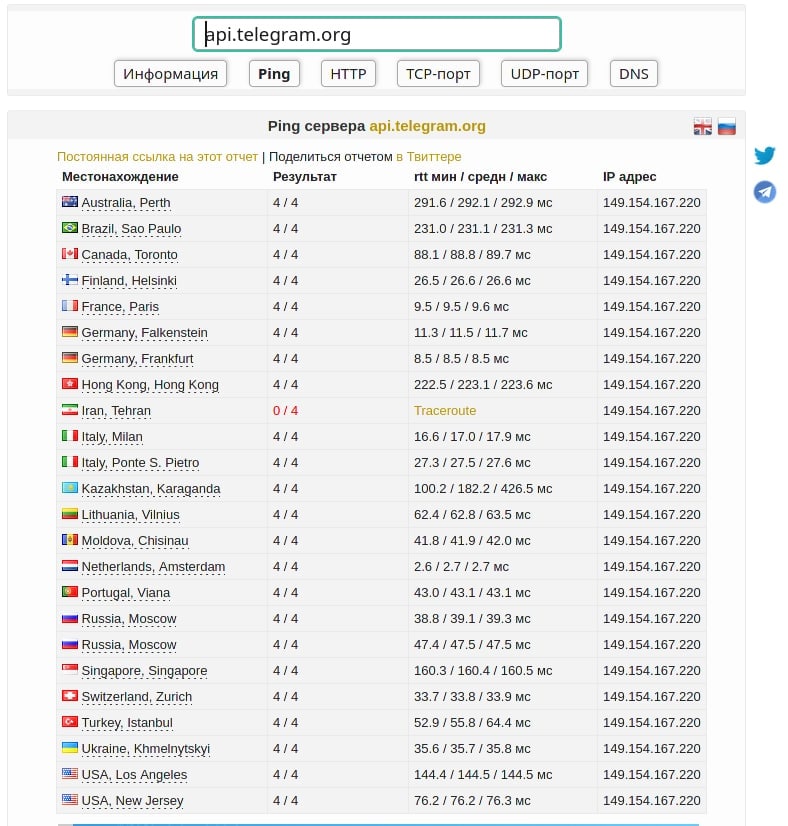Click the 62.4 / 62.8 / 63.5 мс value

(472, 515)
